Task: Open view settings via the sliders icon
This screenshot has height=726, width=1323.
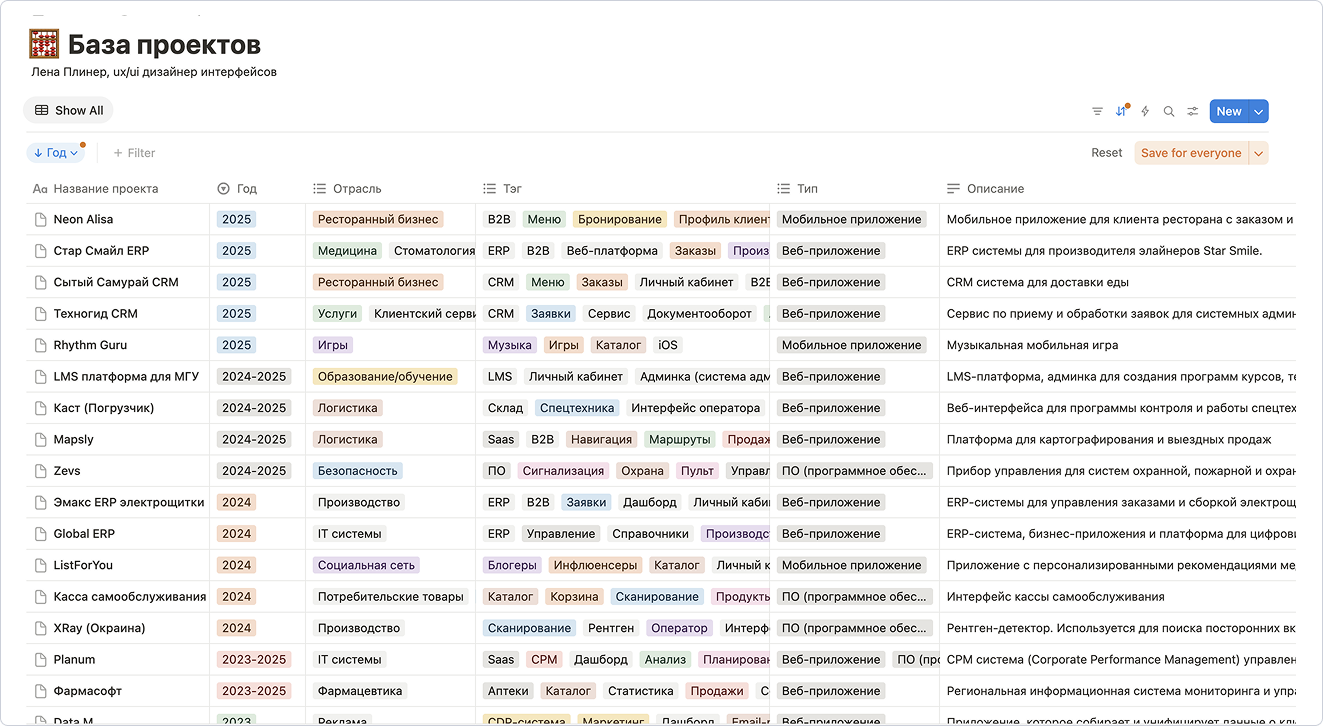Action: (1192, 111)
